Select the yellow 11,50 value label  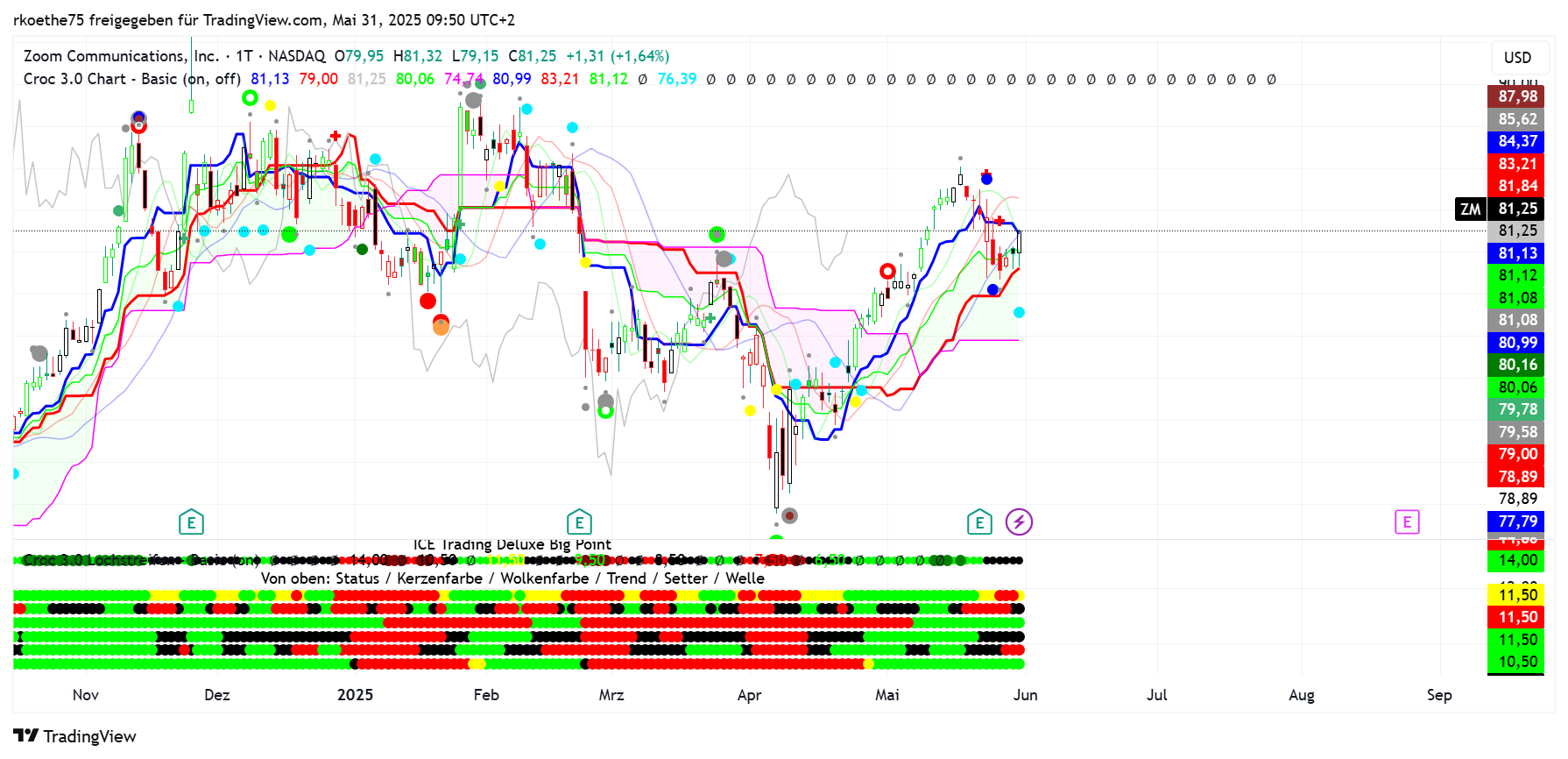click(x=1516, y=595)
